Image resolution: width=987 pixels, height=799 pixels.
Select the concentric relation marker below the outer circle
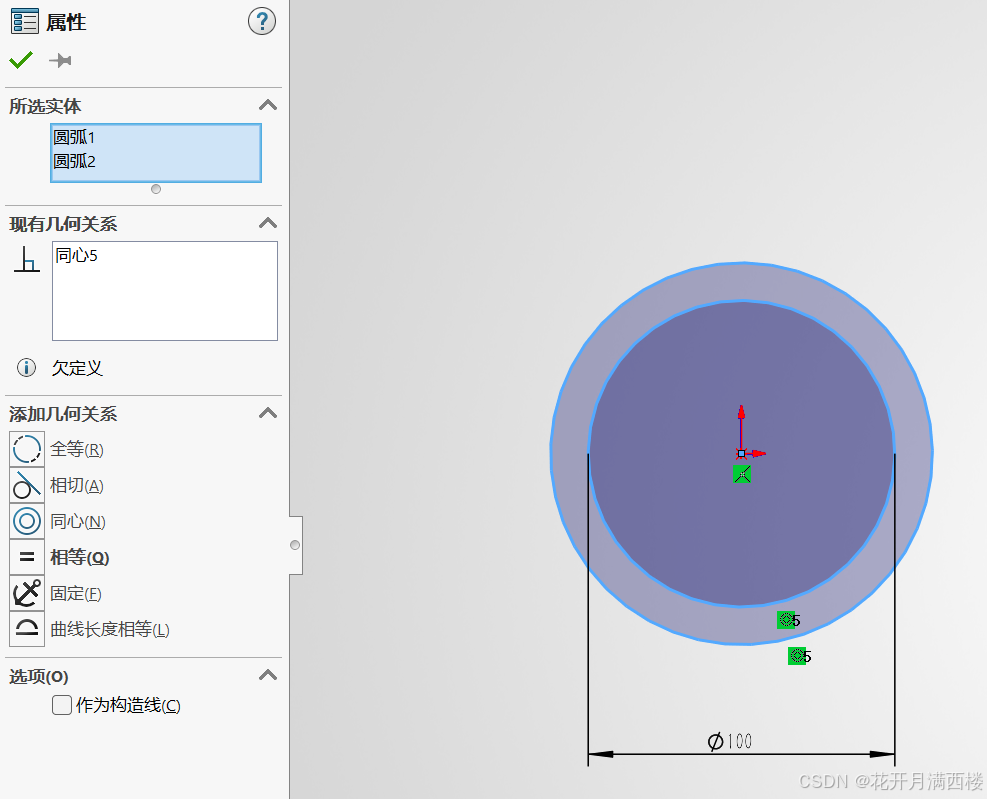tap(799, 656)
